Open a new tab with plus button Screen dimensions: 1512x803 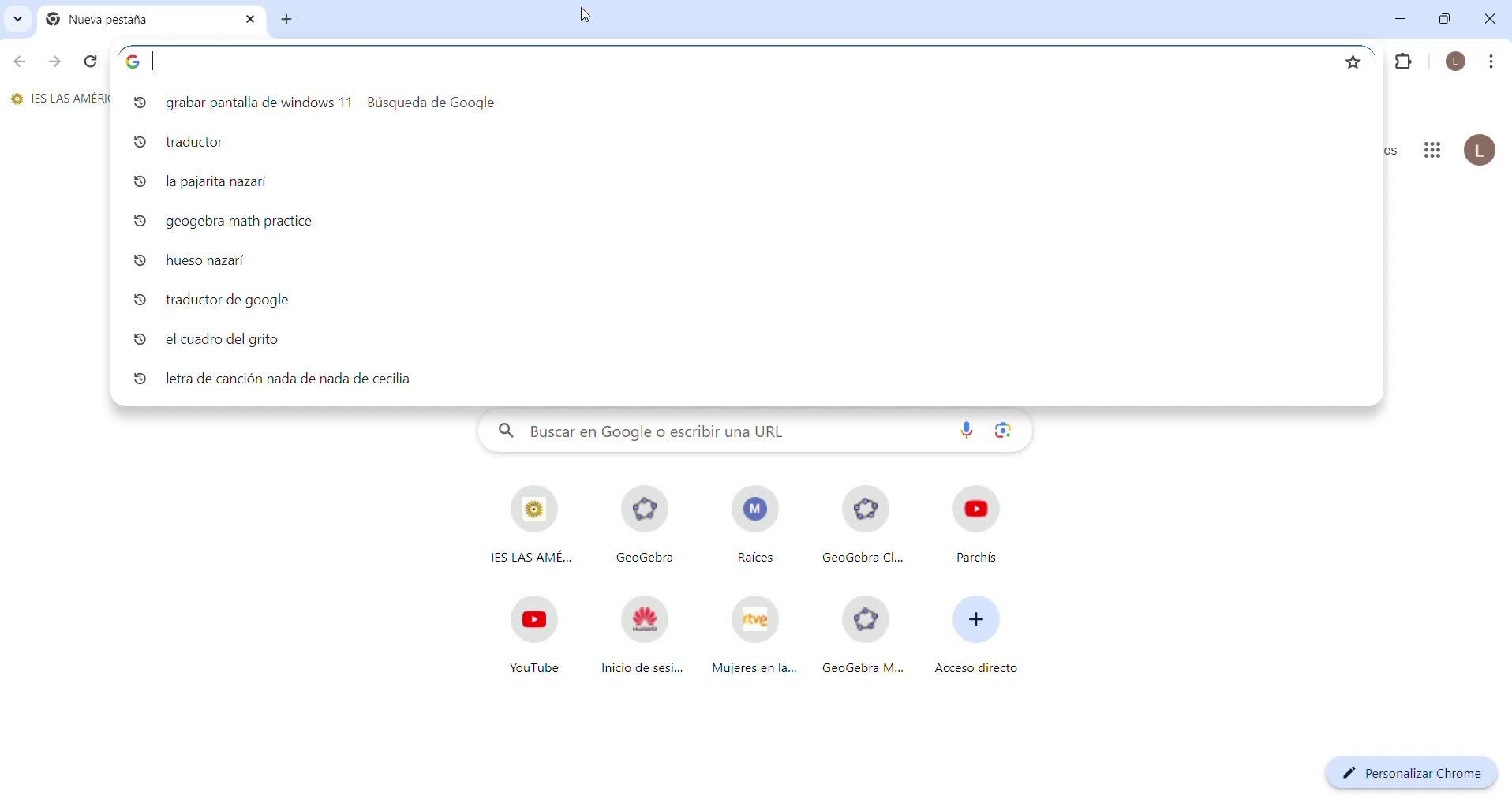click(x=287, y=20)
